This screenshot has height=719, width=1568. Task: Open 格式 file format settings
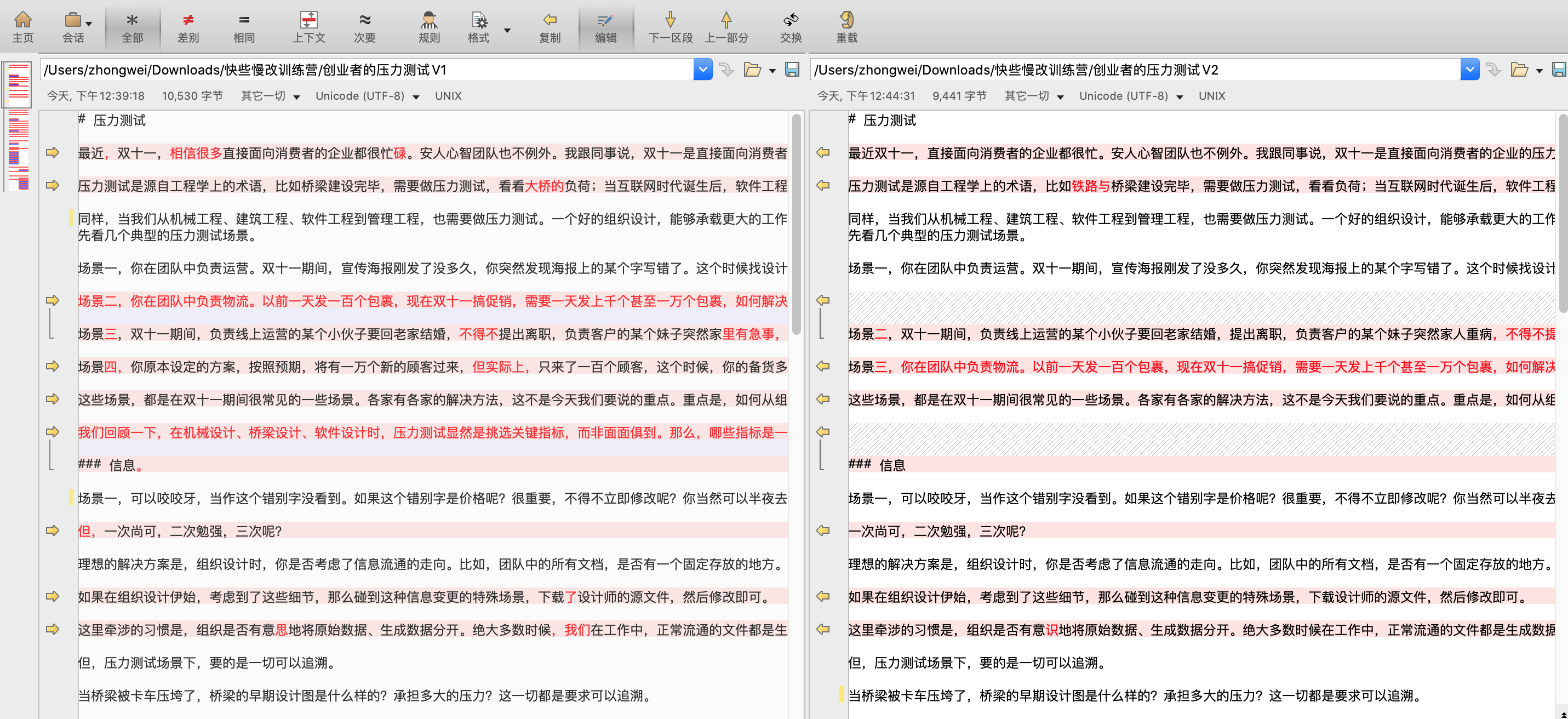[478, 27]
